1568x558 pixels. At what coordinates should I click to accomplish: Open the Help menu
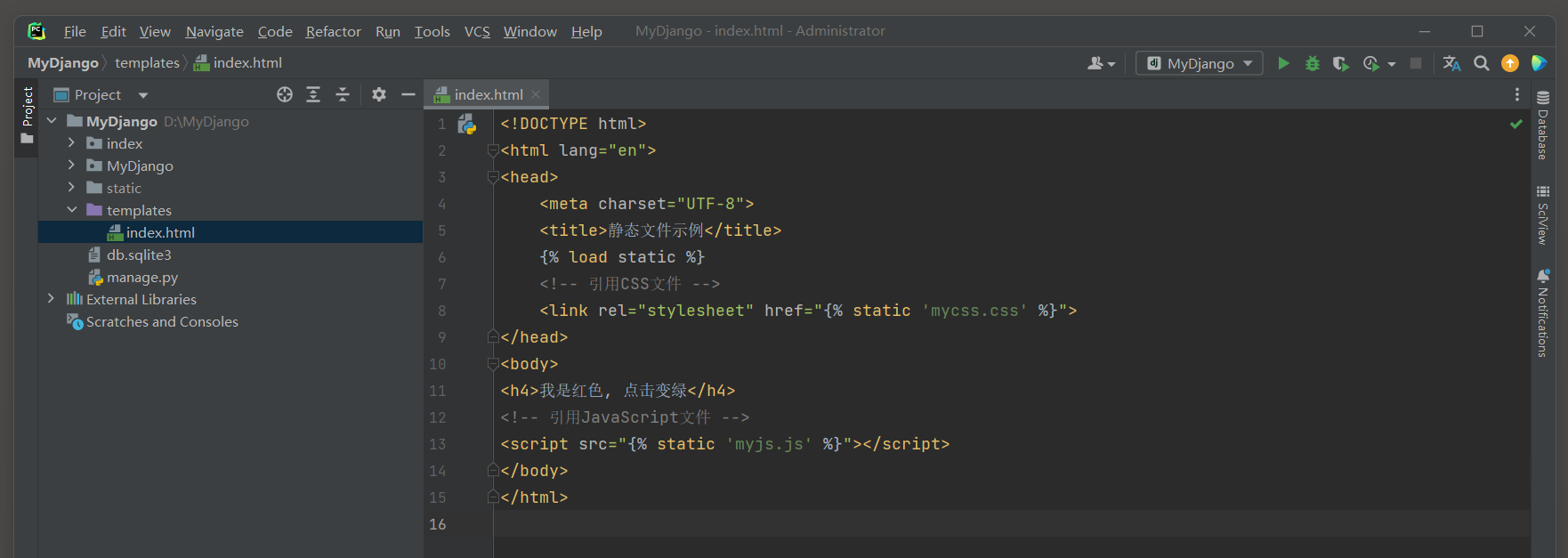(x=586, y=31)
